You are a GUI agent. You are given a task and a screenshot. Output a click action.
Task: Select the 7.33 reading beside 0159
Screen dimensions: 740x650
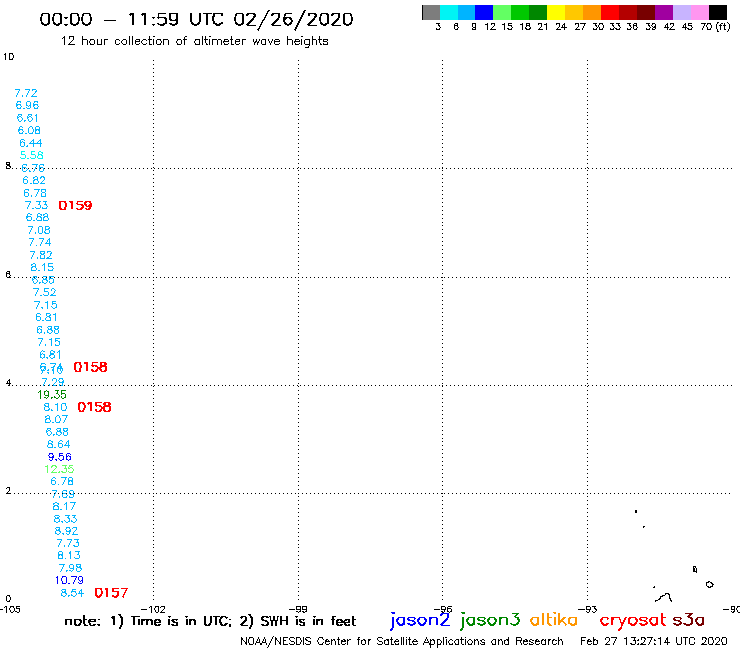pyautogui.click(x=36, y=205)
